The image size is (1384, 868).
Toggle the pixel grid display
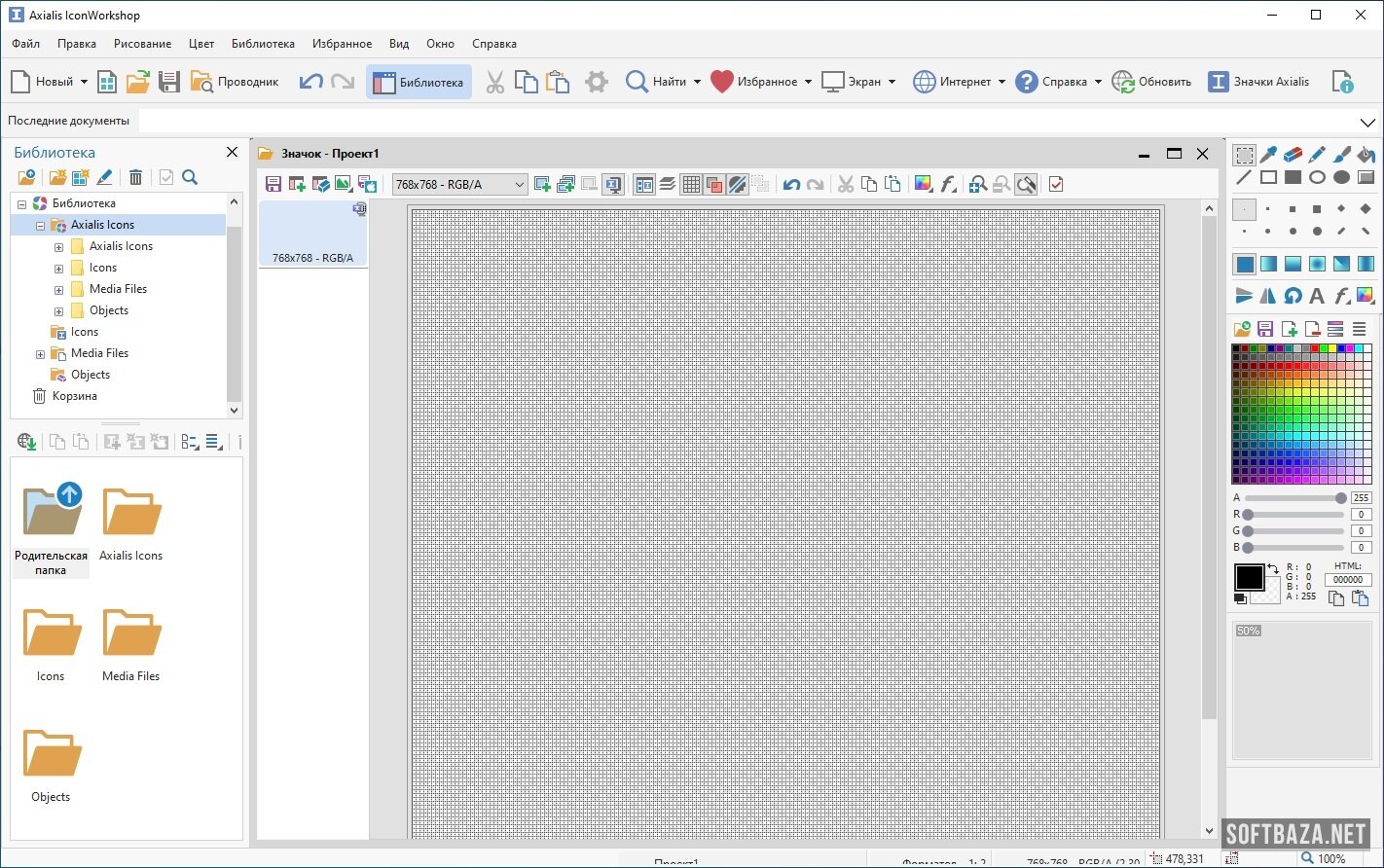(691, 184)
